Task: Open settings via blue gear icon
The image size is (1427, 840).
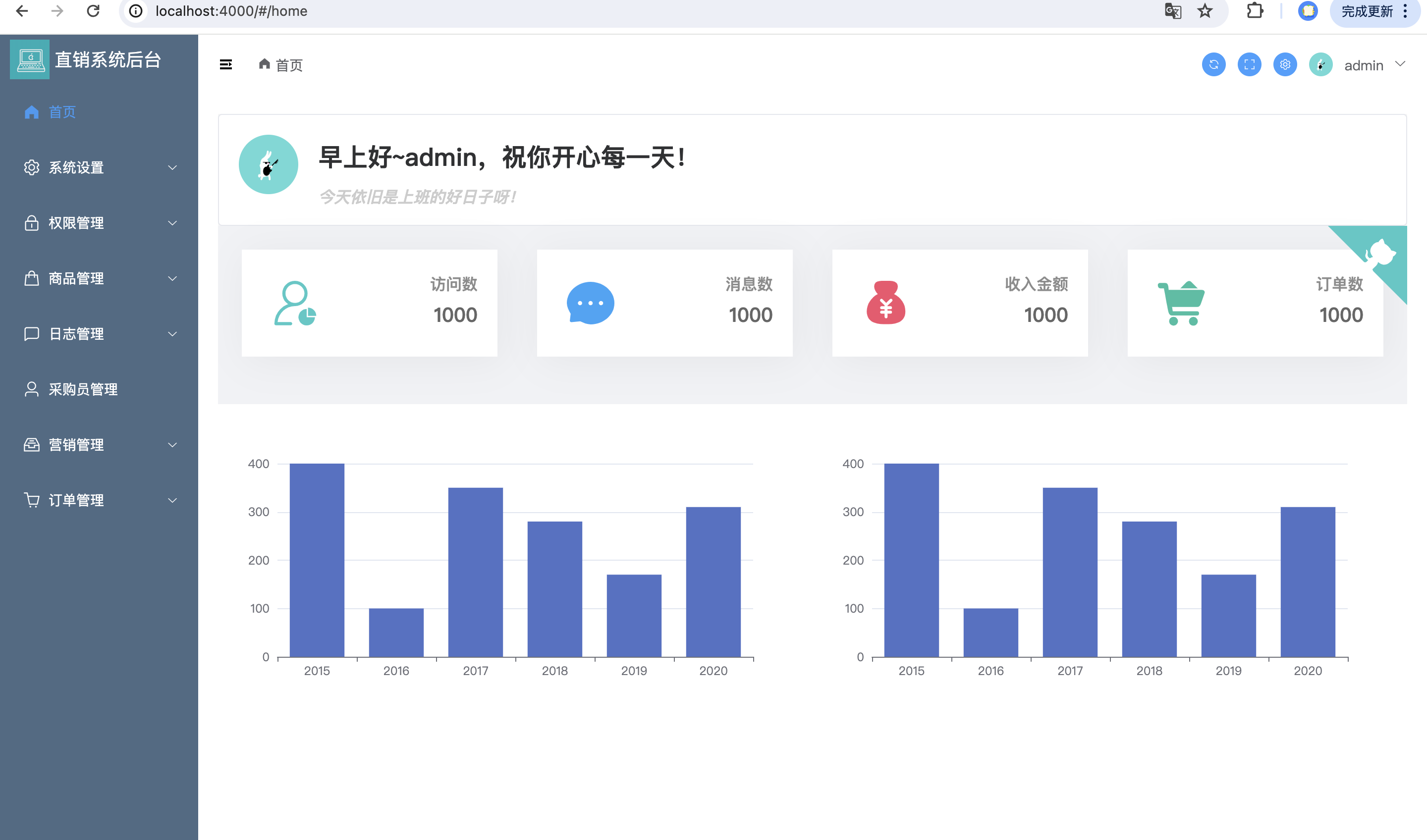Action: tap(1284, 64)
